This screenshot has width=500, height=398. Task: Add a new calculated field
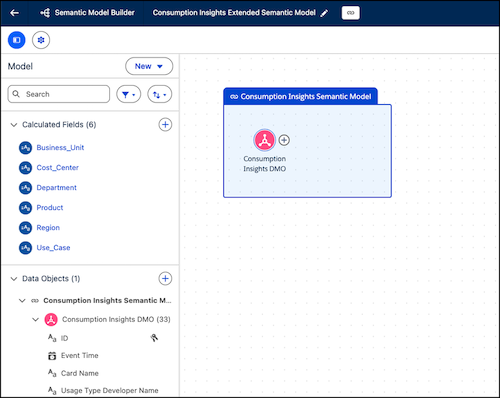pyautogui.click(x=165, y=125)
